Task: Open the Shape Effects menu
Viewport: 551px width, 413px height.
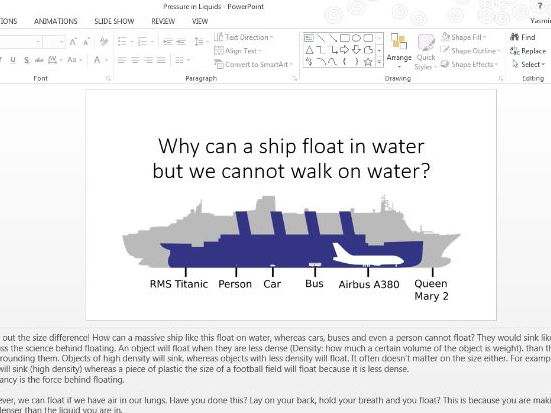Action: (469, 64)
